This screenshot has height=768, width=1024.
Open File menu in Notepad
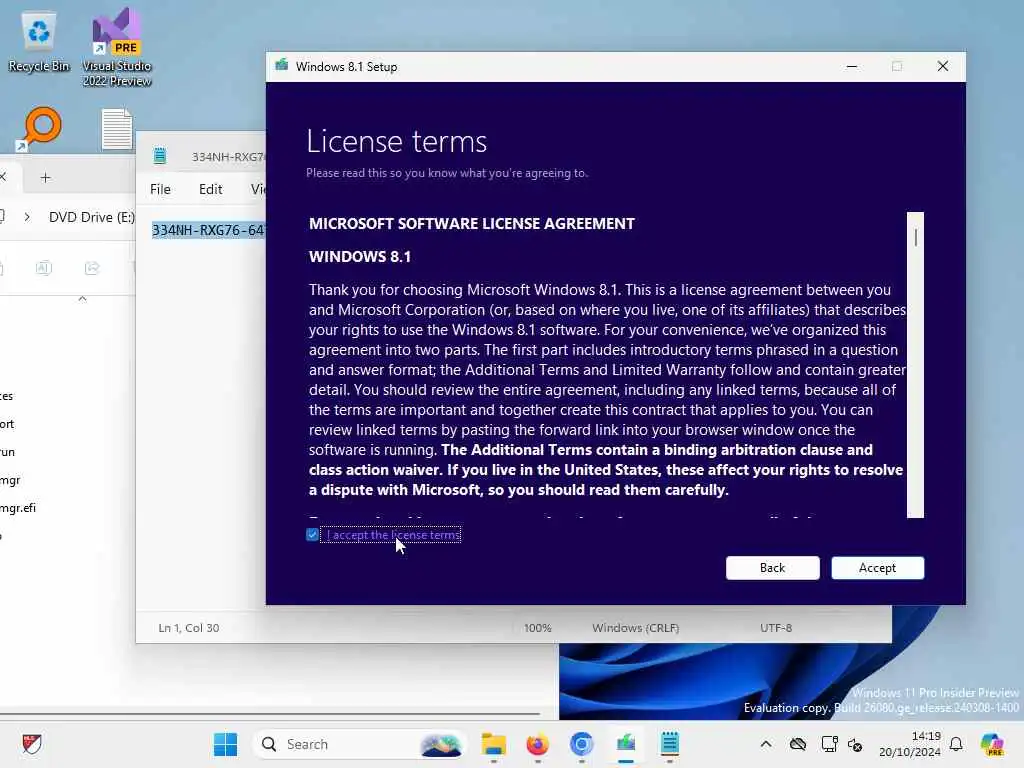tap(160, 189)
